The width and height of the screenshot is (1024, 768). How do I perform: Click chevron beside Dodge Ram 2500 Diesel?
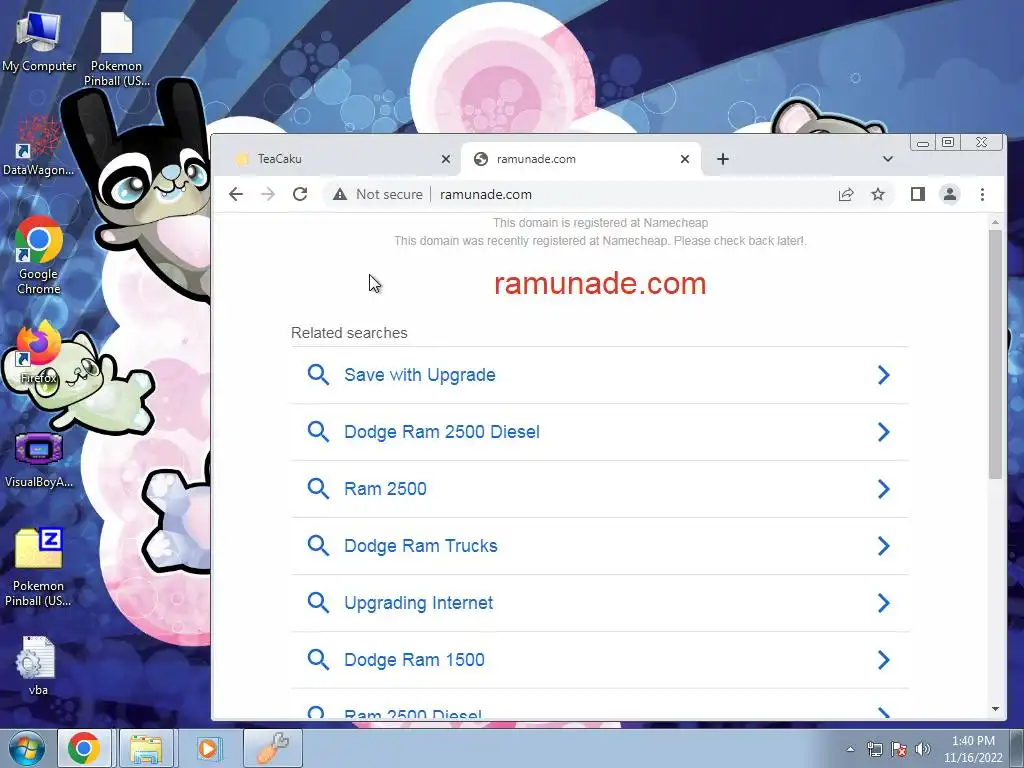point(884,432)
